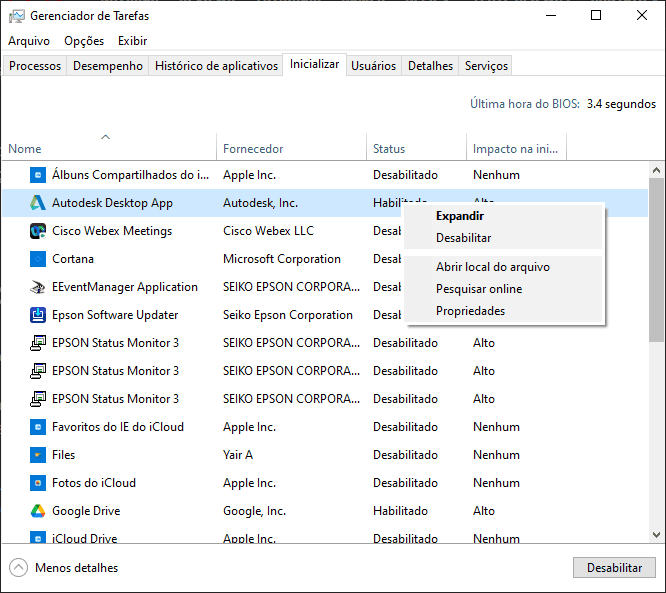Click the Favoritos do IE do iCloud icon
The width and height of the screenshot is (666, 593).
coord(38,427)
